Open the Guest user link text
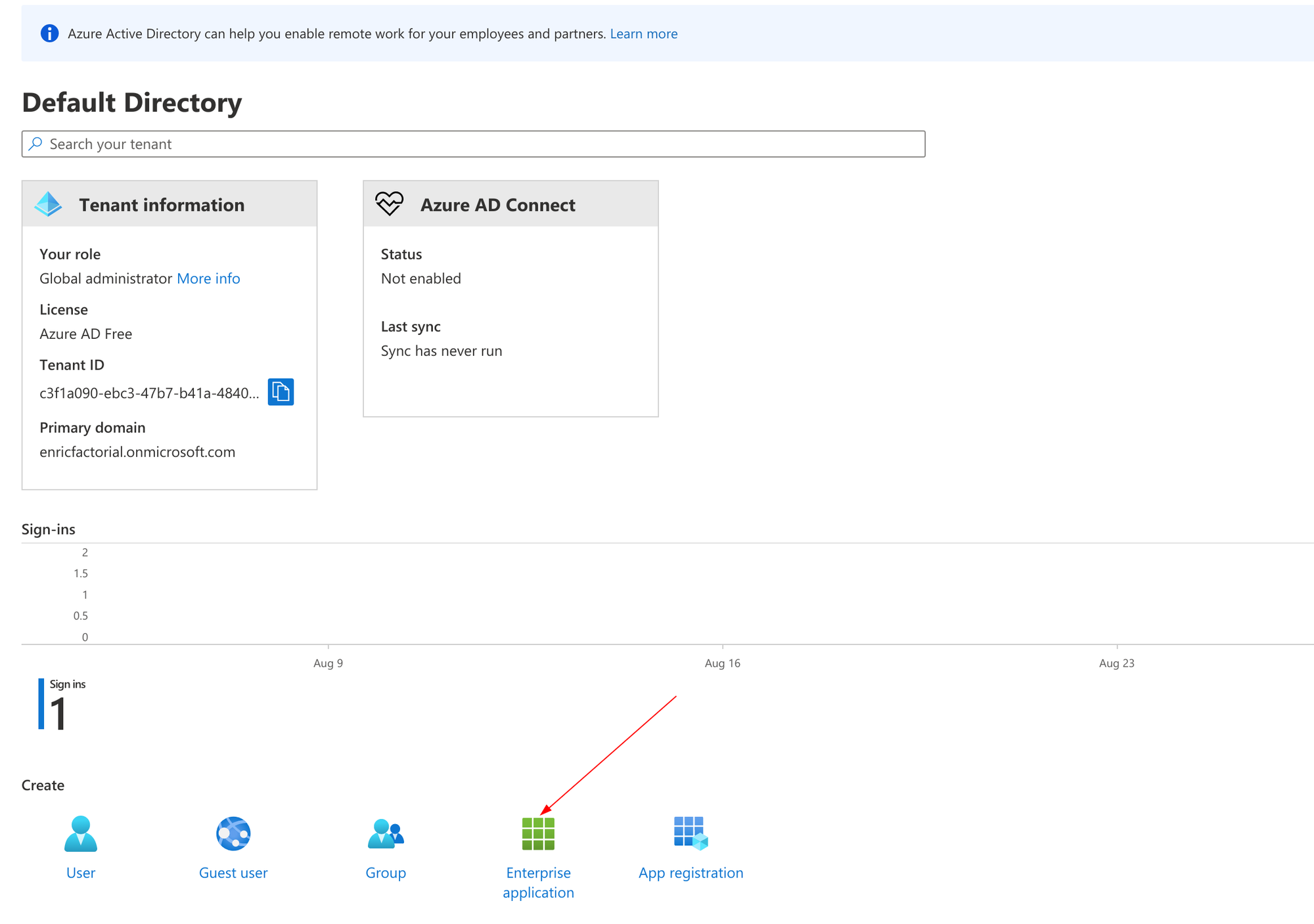Screen dimensions: 1314x924 click(x=233, y=873)
